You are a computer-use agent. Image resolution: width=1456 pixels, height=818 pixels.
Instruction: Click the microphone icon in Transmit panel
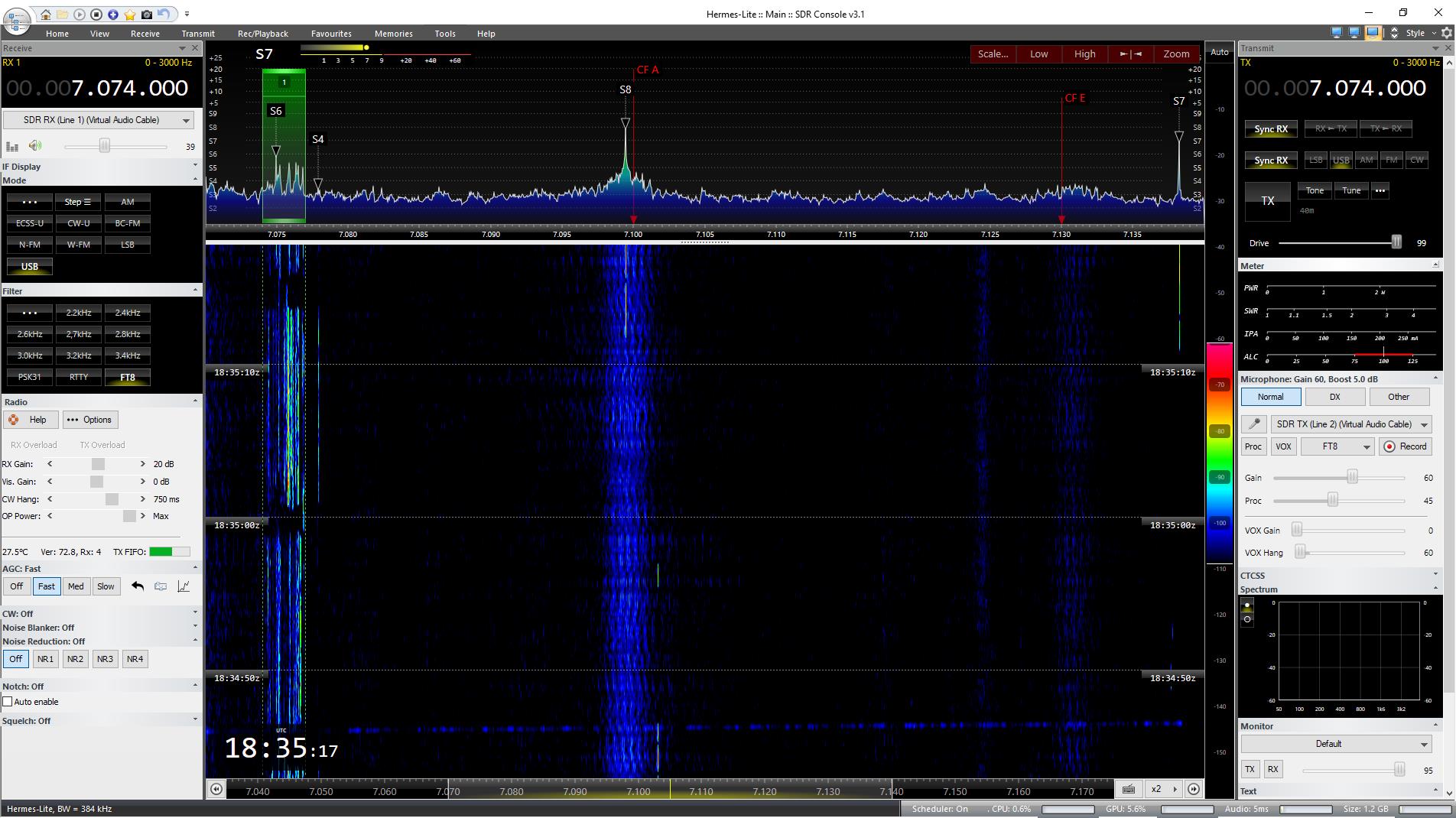(1253, 424)
